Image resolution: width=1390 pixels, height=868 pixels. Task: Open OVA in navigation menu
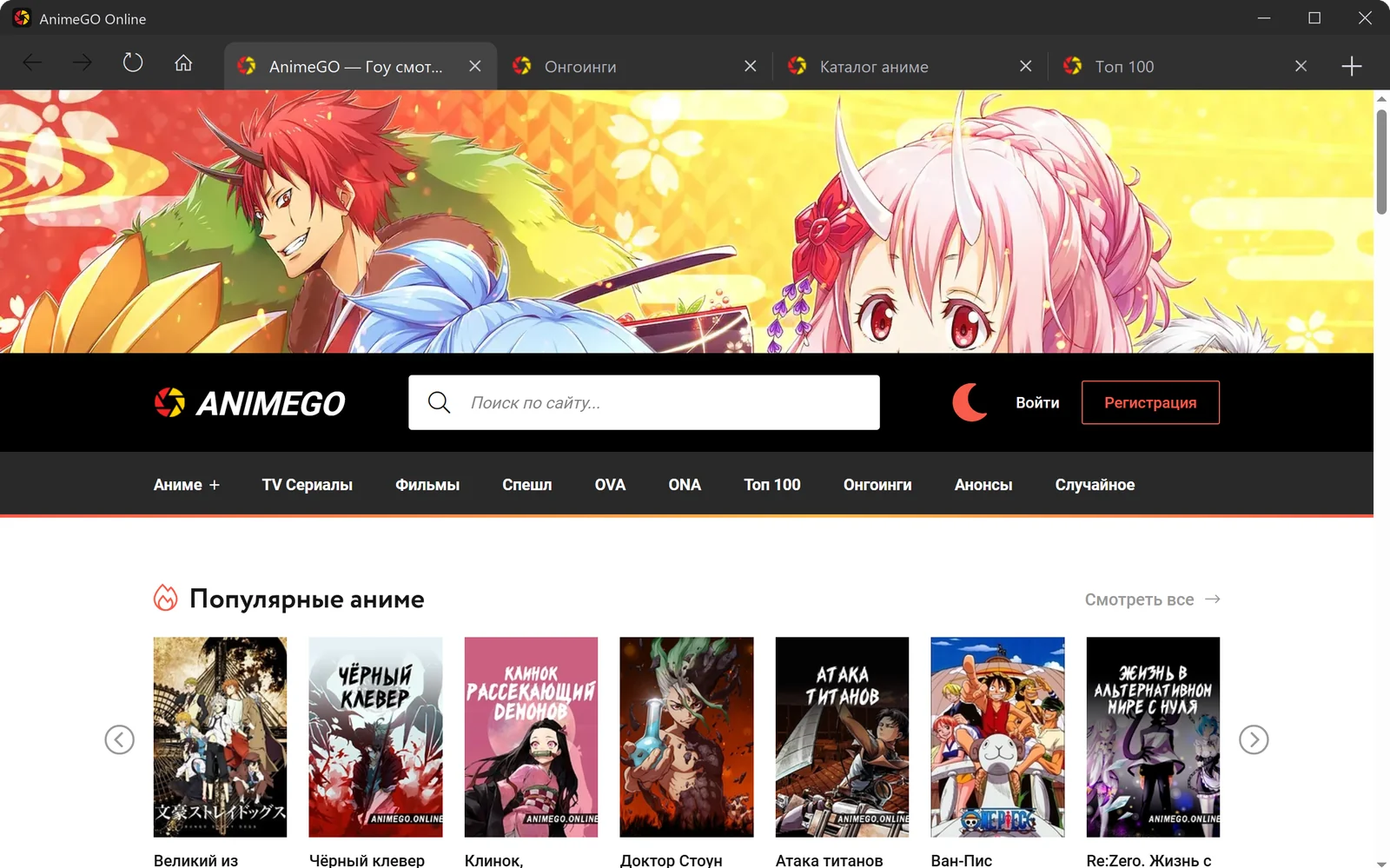point(610,485)
